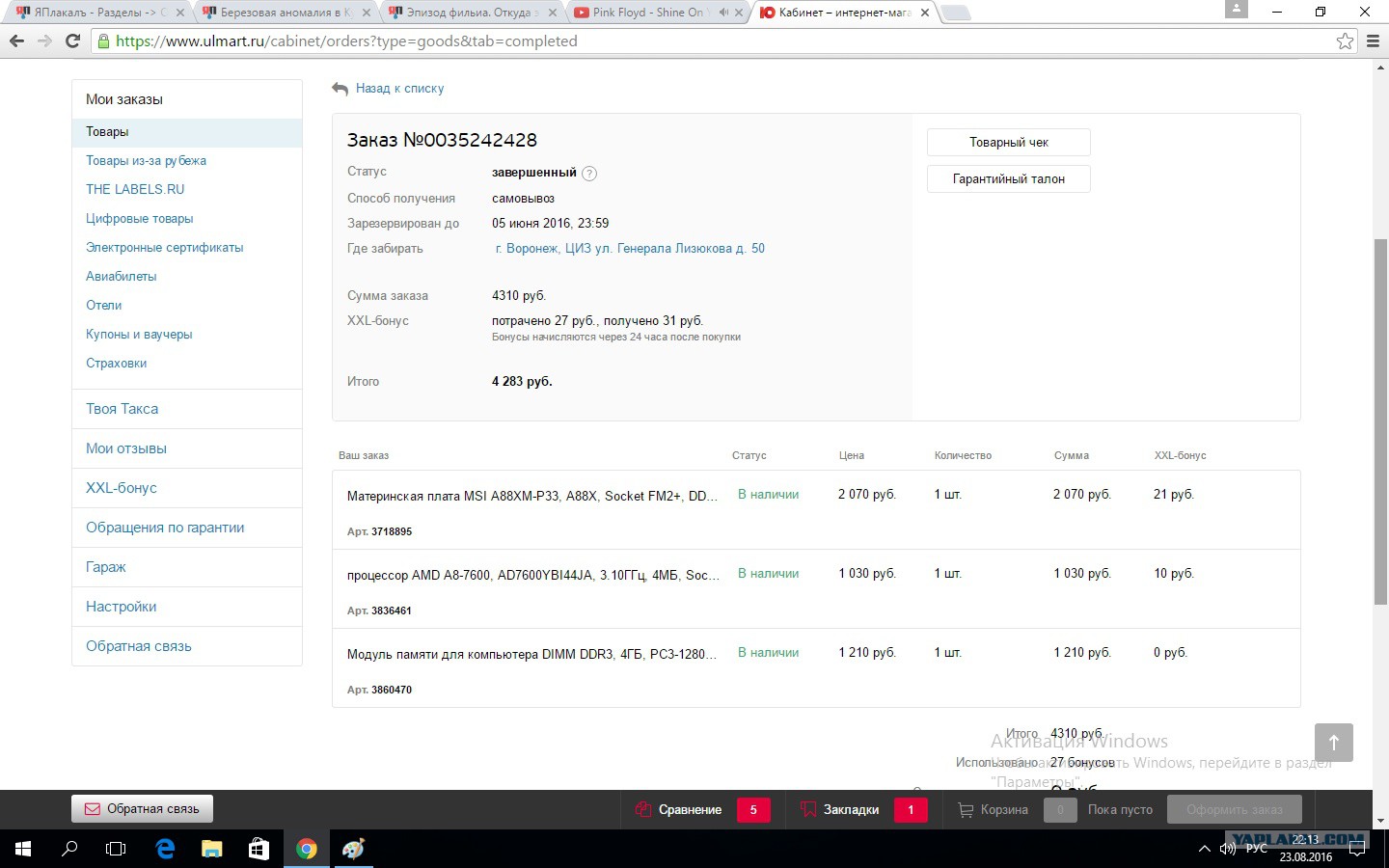
Task: Open Купоны и ваучеры sidebar item
Action: 139,335
